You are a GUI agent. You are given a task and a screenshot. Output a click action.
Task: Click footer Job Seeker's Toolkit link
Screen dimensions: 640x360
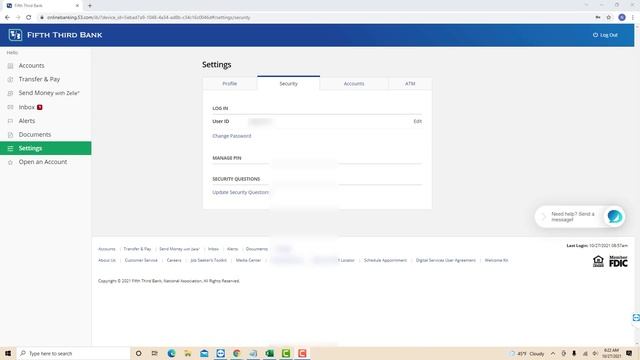pos(209,260)
